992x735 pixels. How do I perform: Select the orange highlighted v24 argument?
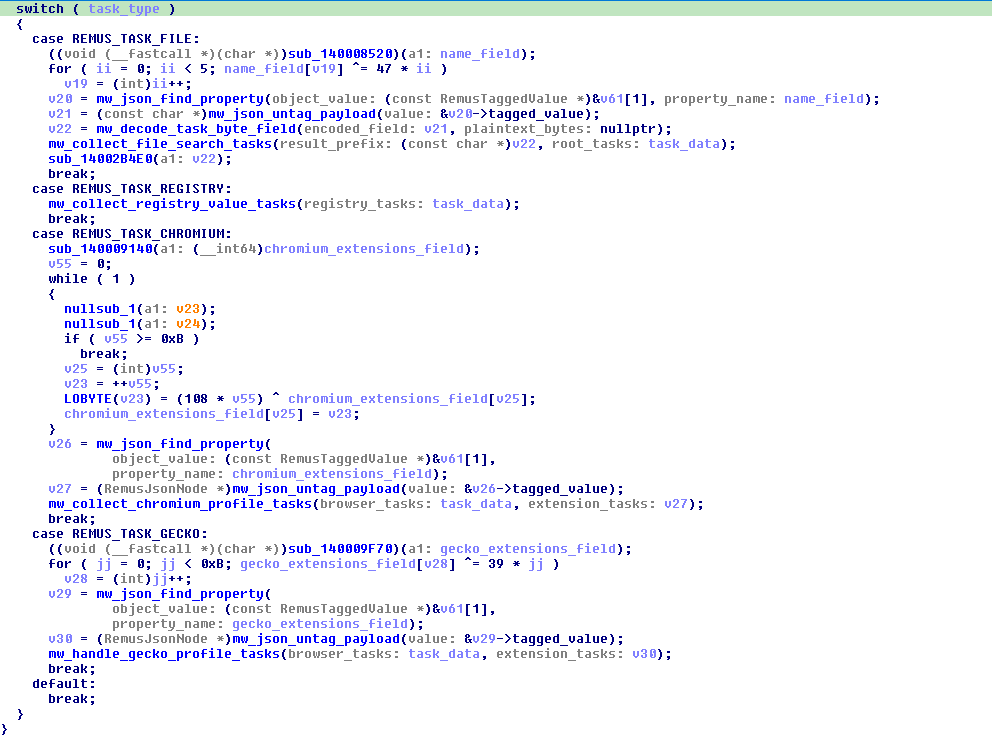(188, 324)
